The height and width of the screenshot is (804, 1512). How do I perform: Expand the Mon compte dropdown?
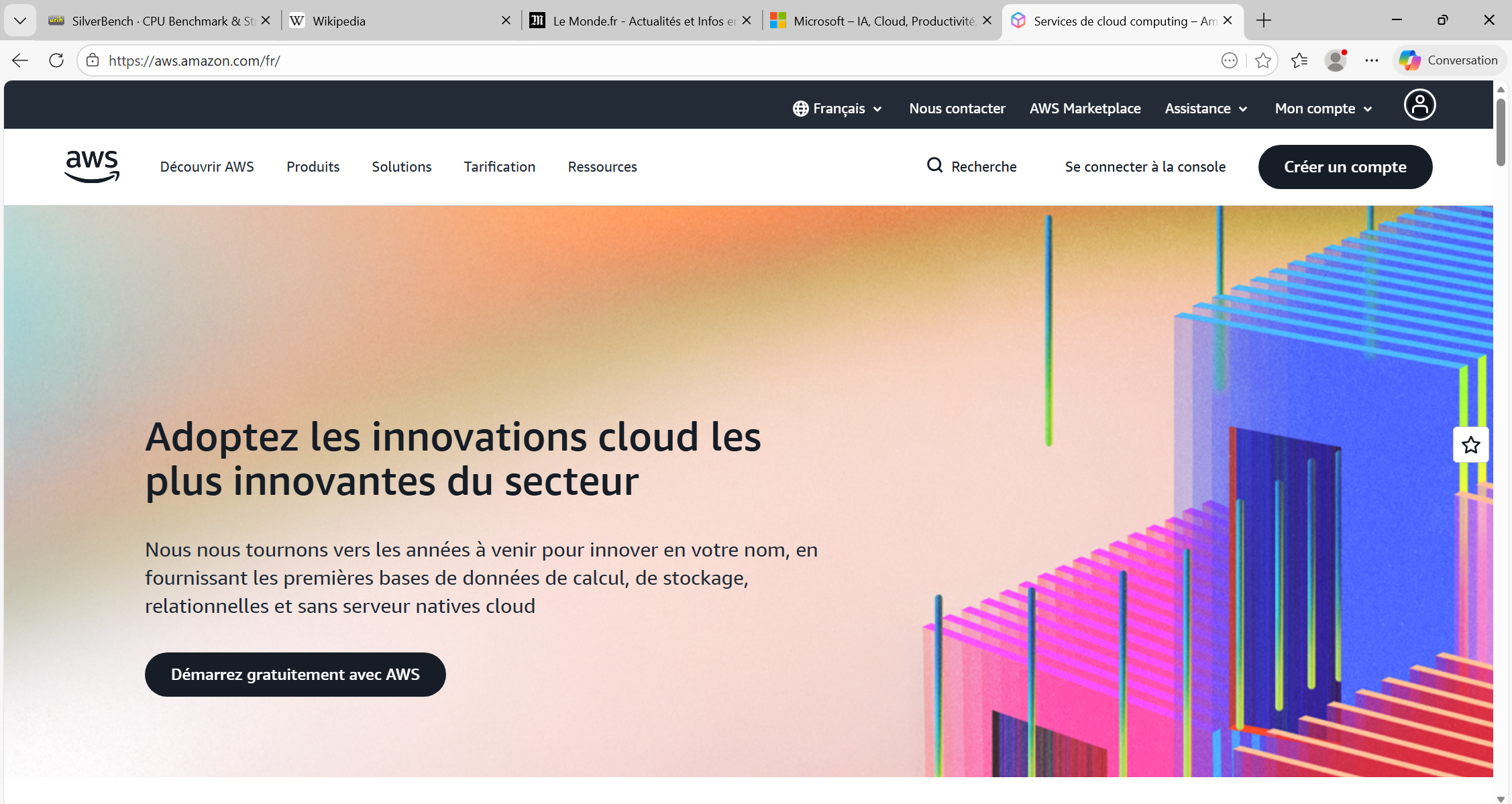click(x=1324, y=109)
